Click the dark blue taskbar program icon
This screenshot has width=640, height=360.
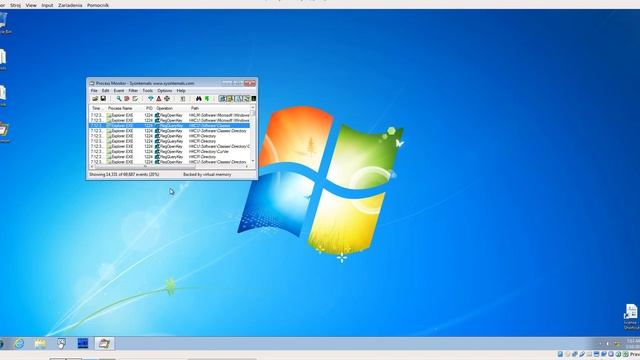[83, 343]
